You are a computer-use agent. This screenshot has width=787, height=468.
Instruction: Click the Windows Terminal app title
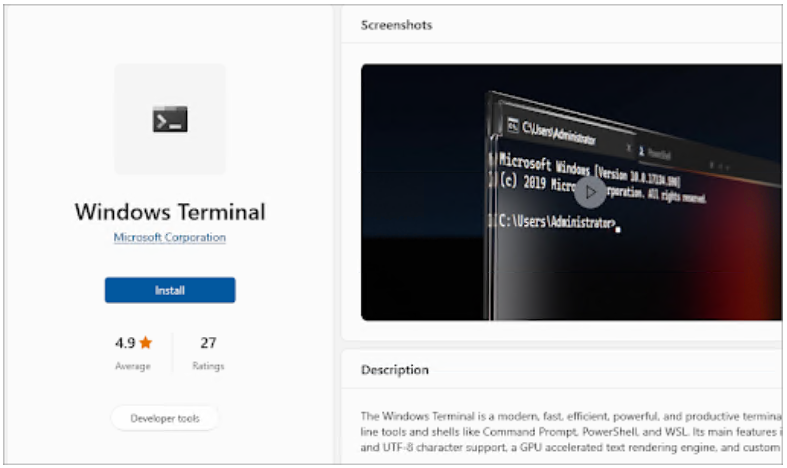[x=170, y=212]
